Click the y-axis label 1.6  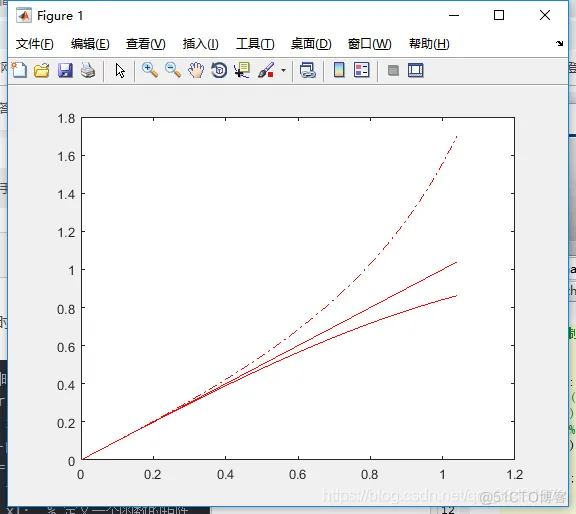click(66, 157)
